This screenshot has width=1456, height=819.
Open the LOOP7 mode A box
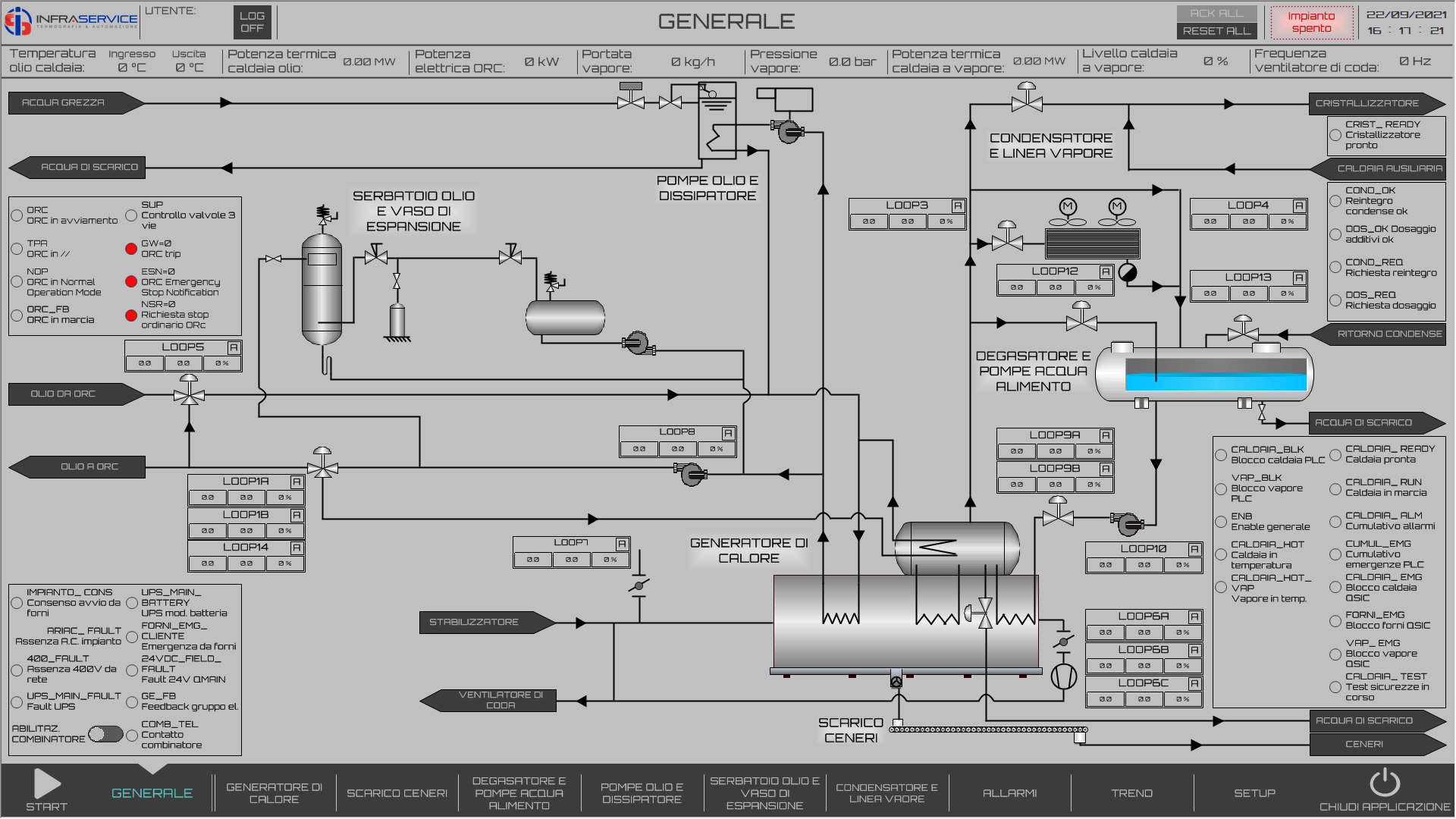click(x=622, y=544)
